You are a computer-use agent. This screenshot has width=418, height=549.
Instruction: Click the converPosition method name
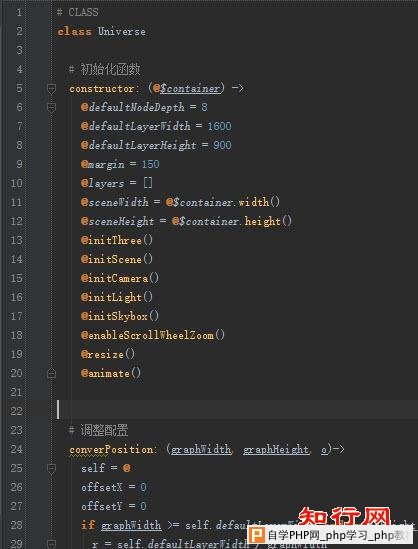coord(111,449)
